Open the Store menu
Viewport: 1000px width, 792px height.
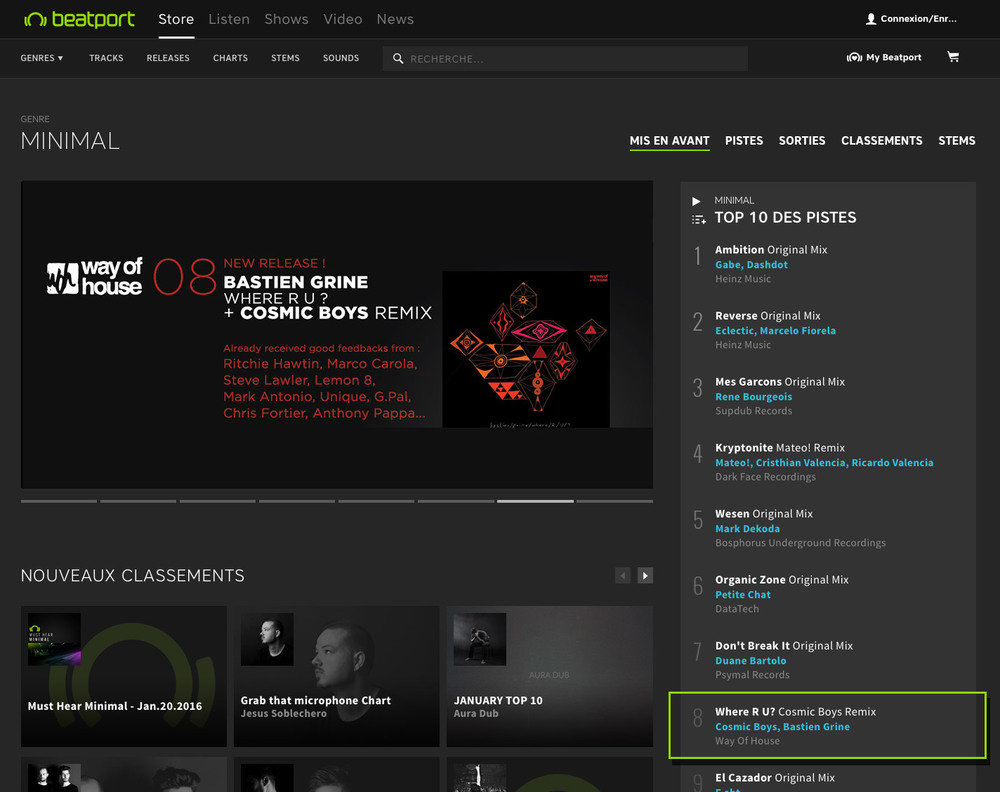tap(176, 18)
